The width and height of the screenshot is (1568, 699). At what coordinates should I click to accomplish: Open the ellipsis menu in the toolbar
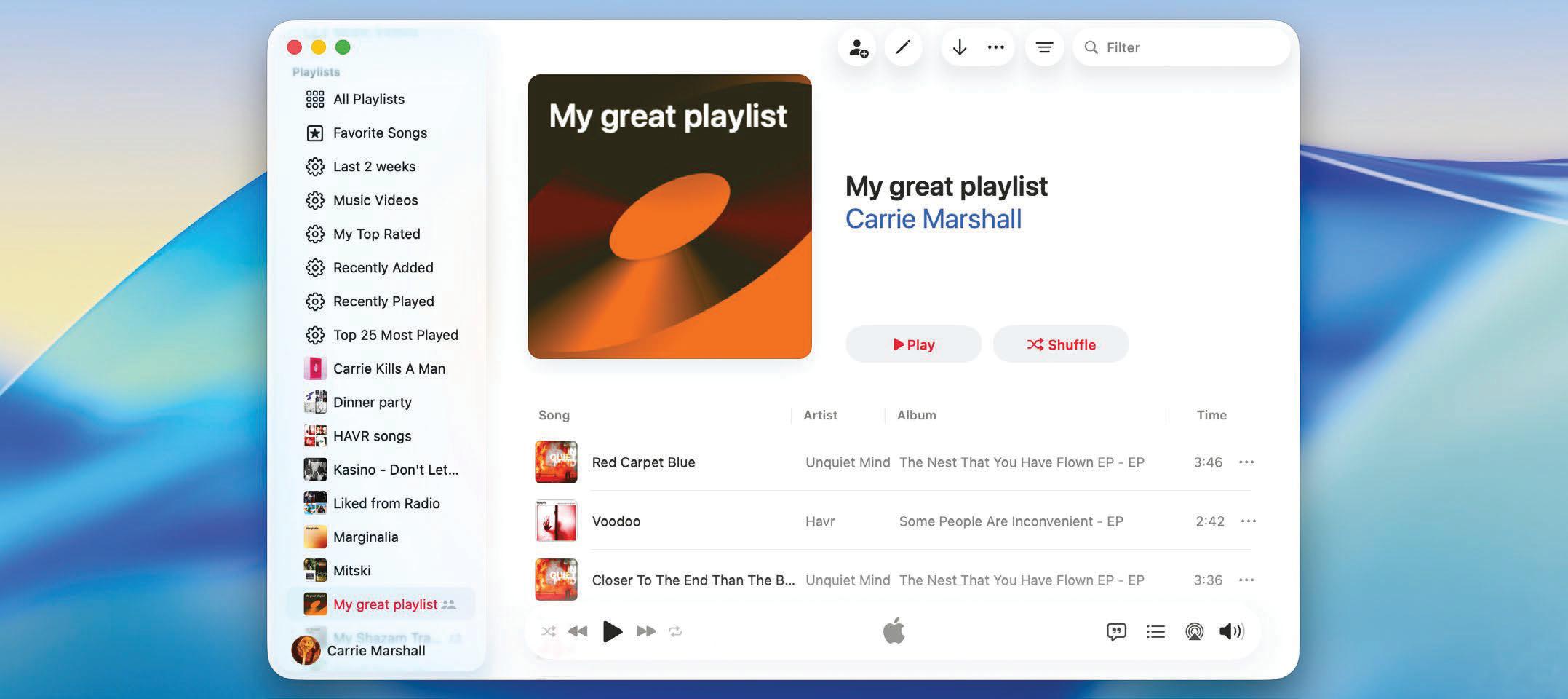coord(996,47)
